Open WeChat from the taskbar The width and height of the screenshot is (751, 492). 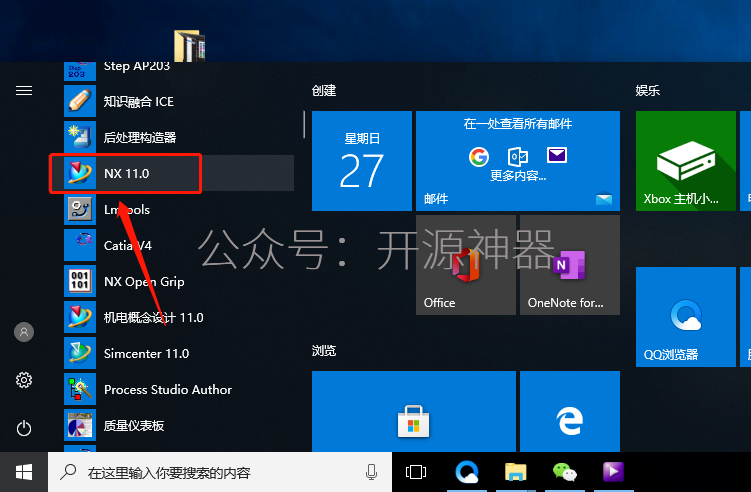click(x=565, y=472)
